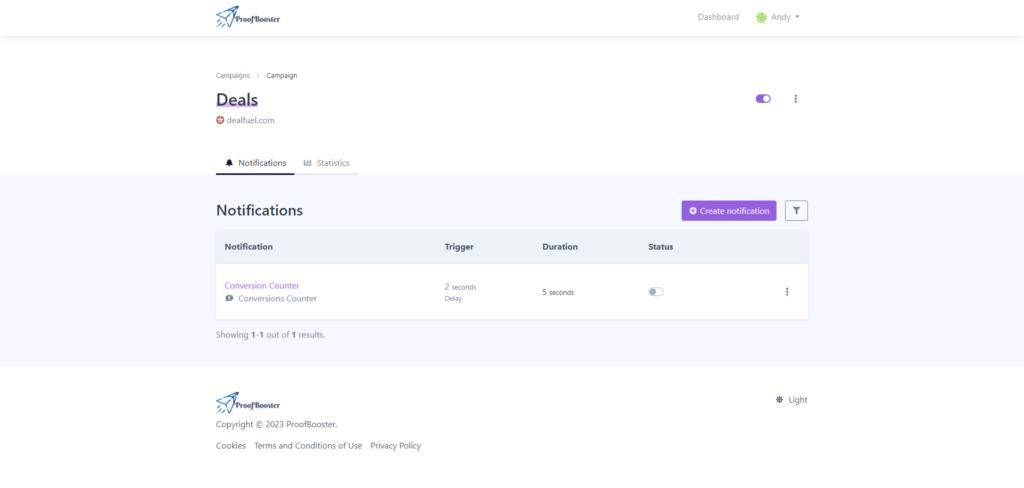Click the Notifications section heading
Image resolution: width=1024 pixels, height=488 pixels.
tap(259, 210)
